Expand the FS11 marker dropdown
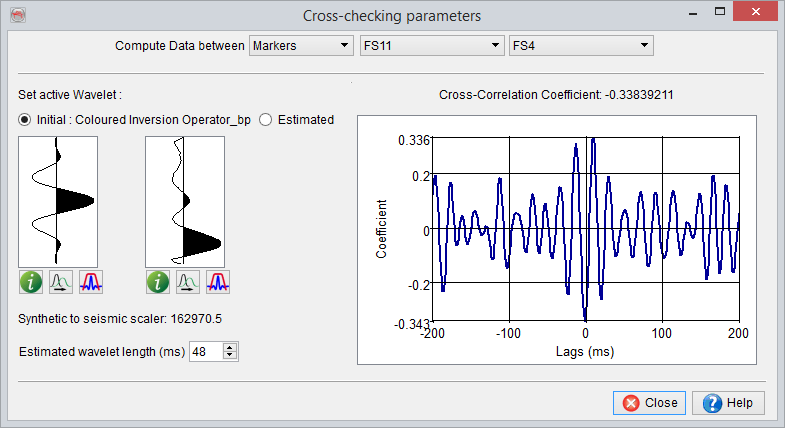785x428 pixels. [430, 46]
